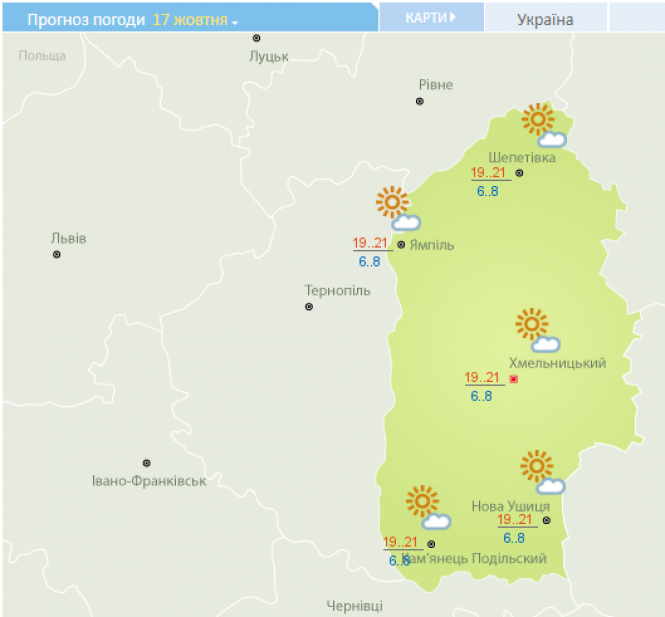Click the Чернівці city label
Image resolution: width=665 pixels, height=617 pixels.
(354, 606)
